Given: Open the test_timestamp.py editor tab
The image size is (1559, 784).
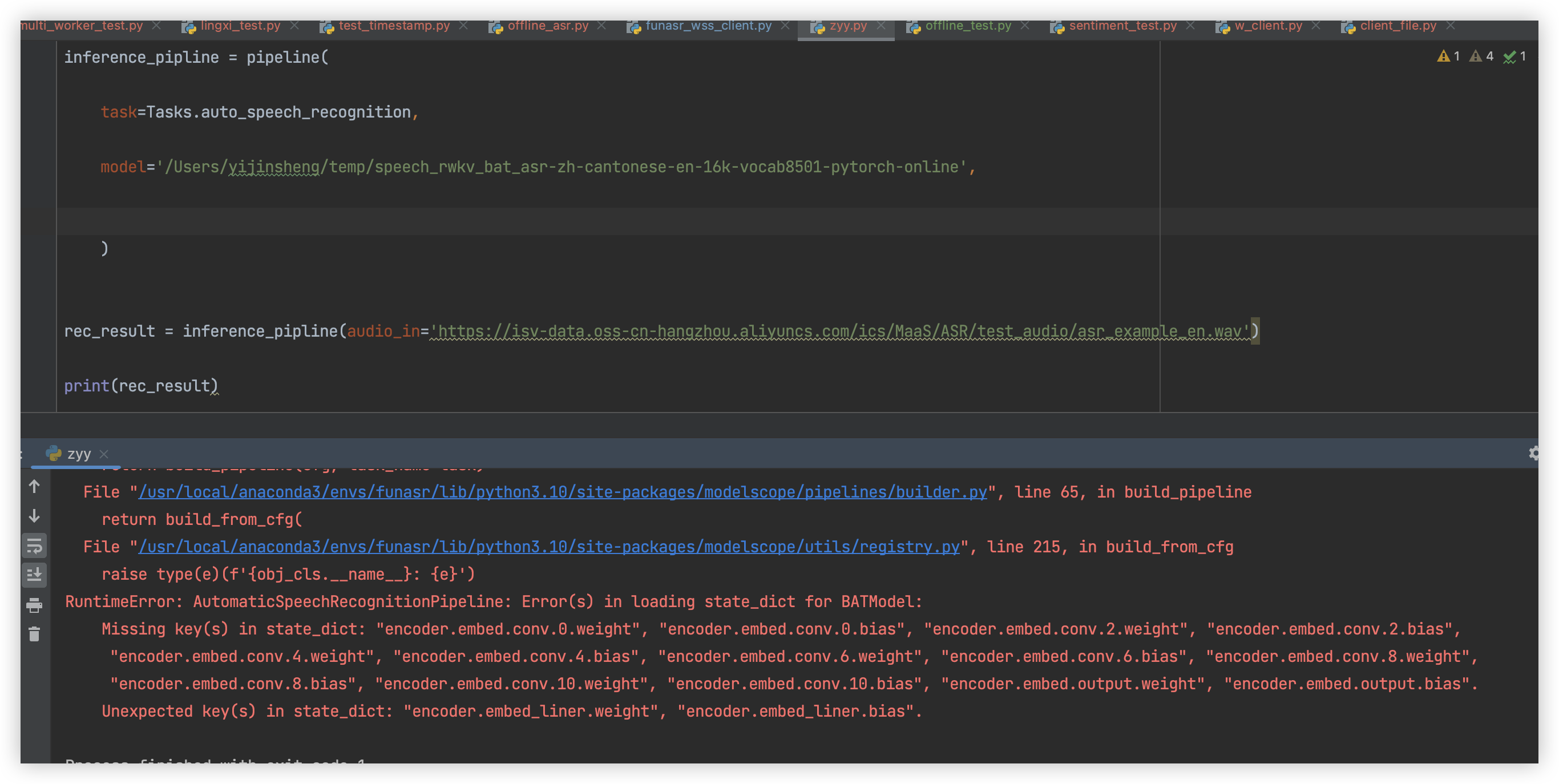Looking at the screenshot, I should [385, 26].
